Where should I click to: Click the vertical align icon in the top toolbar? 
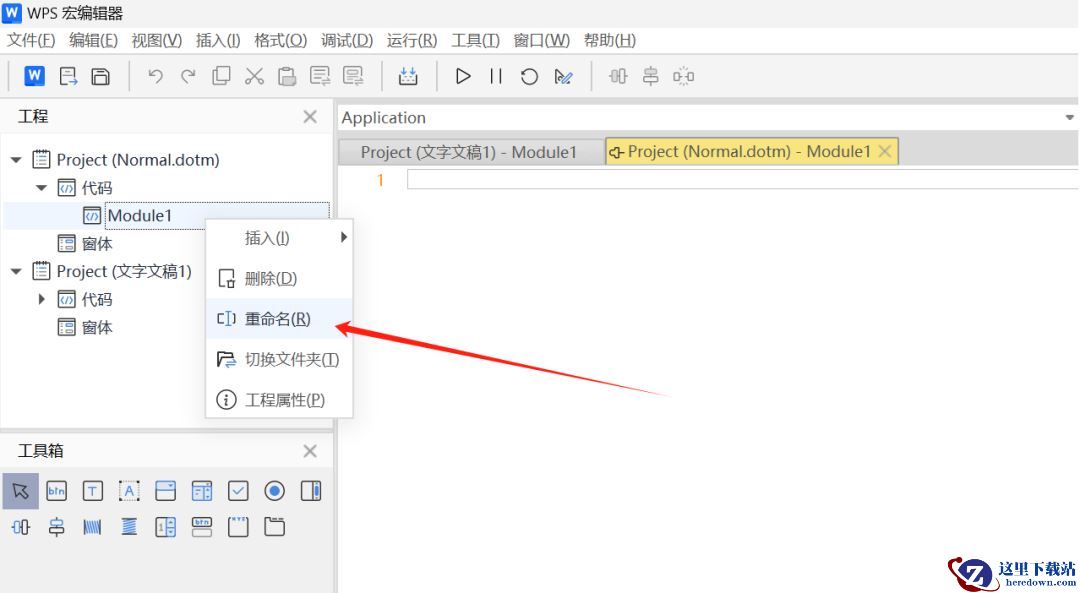[x=650, y=76]
